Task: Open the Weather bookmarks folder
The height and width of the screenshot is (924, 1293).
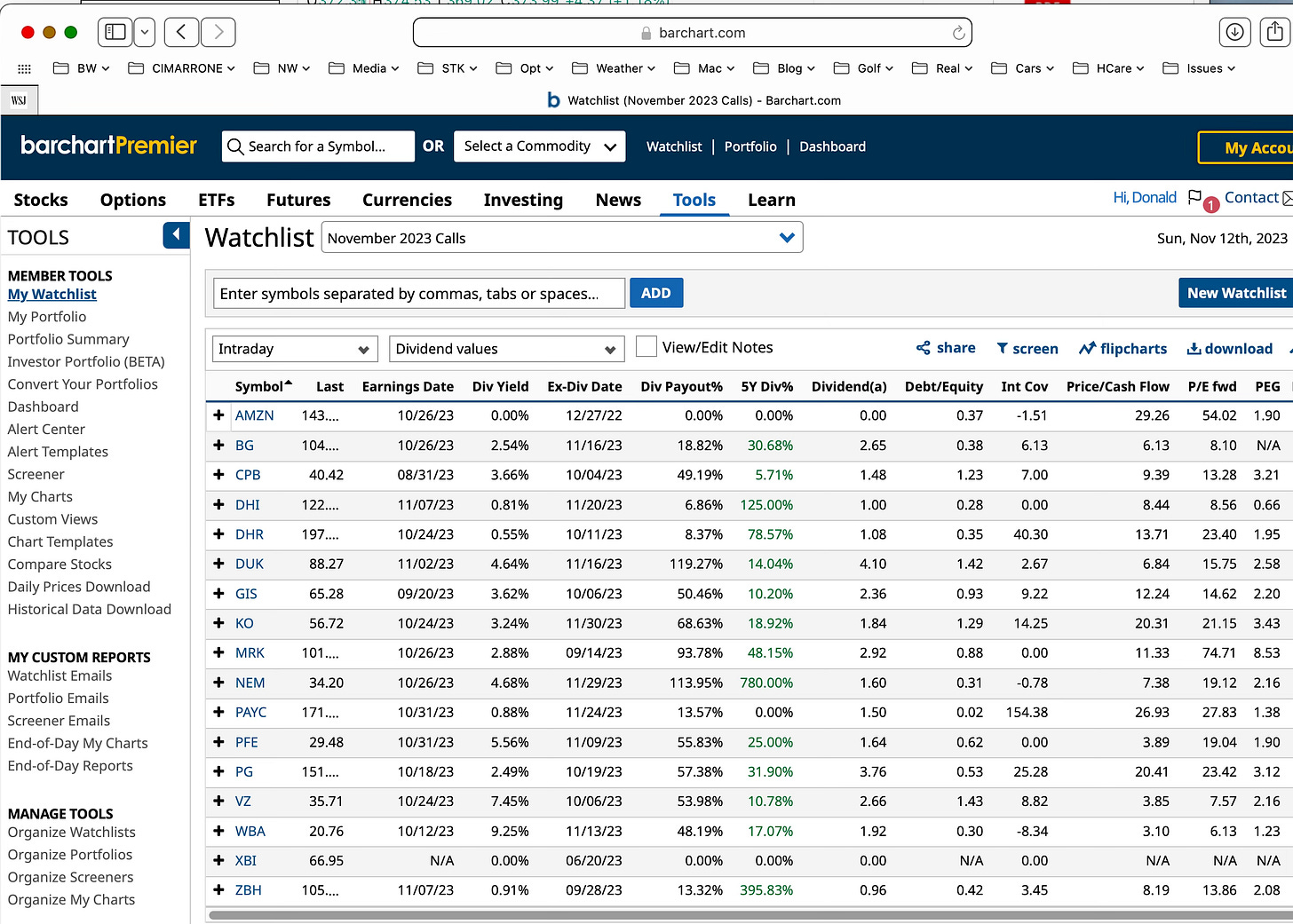Action: click(614, 68)
